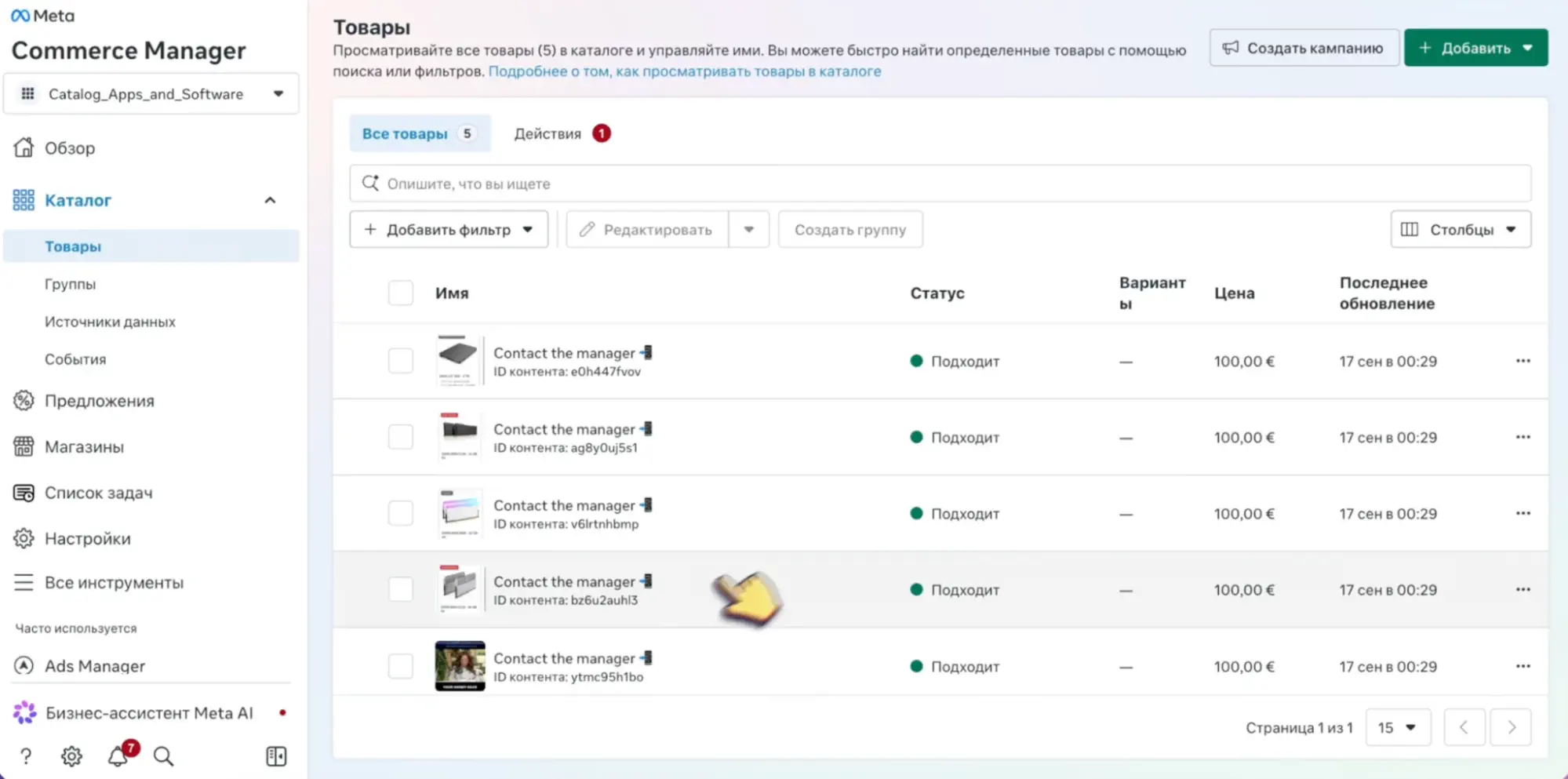Screen dimensions: 1568x779
Task: Open the Catalog_Apps_and_Software catalog dropdown
Action: click(x=151, y=94)
